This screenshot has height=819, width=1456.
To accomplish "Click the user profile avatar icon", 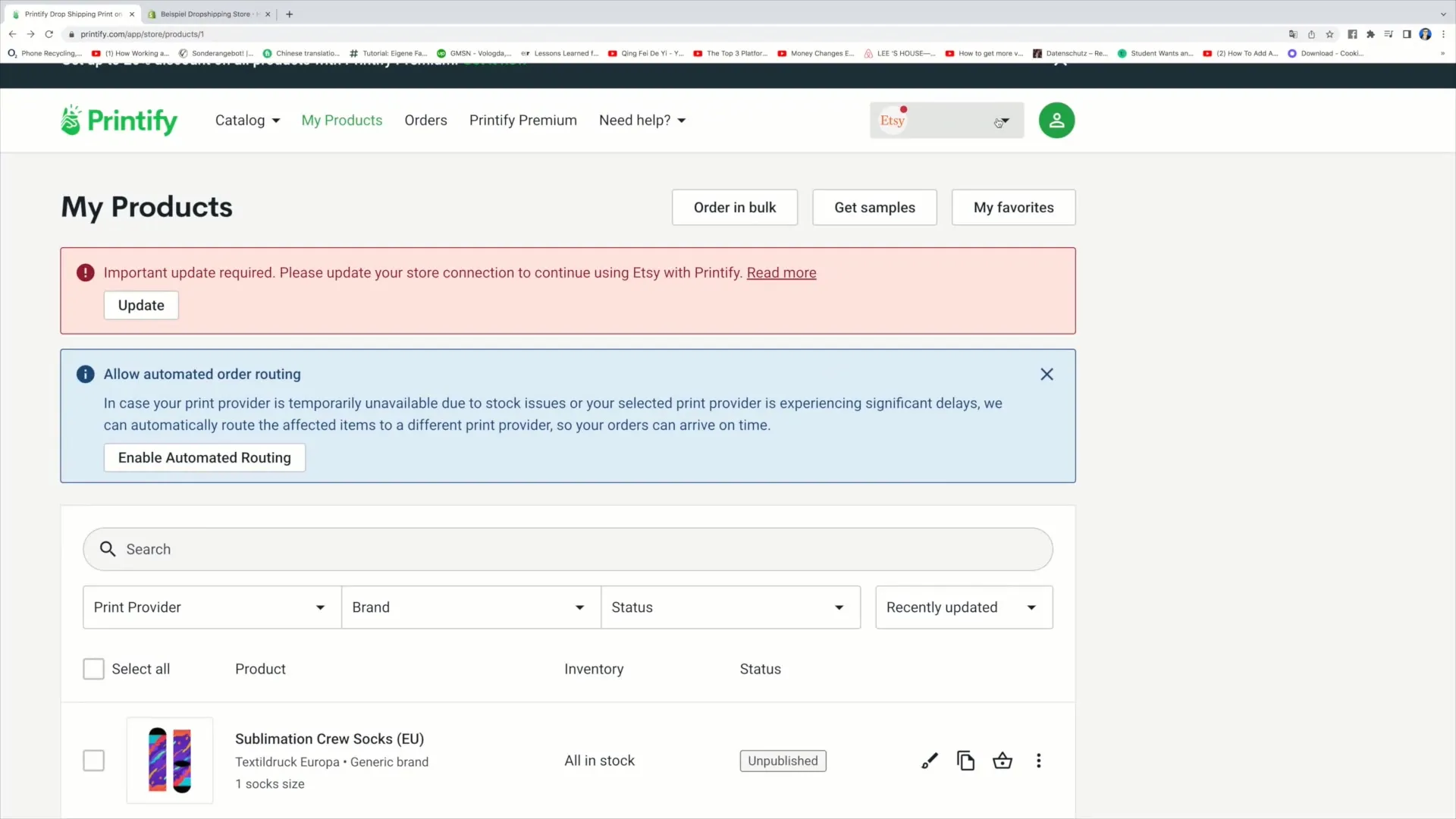I will (x=1056, y=120).
